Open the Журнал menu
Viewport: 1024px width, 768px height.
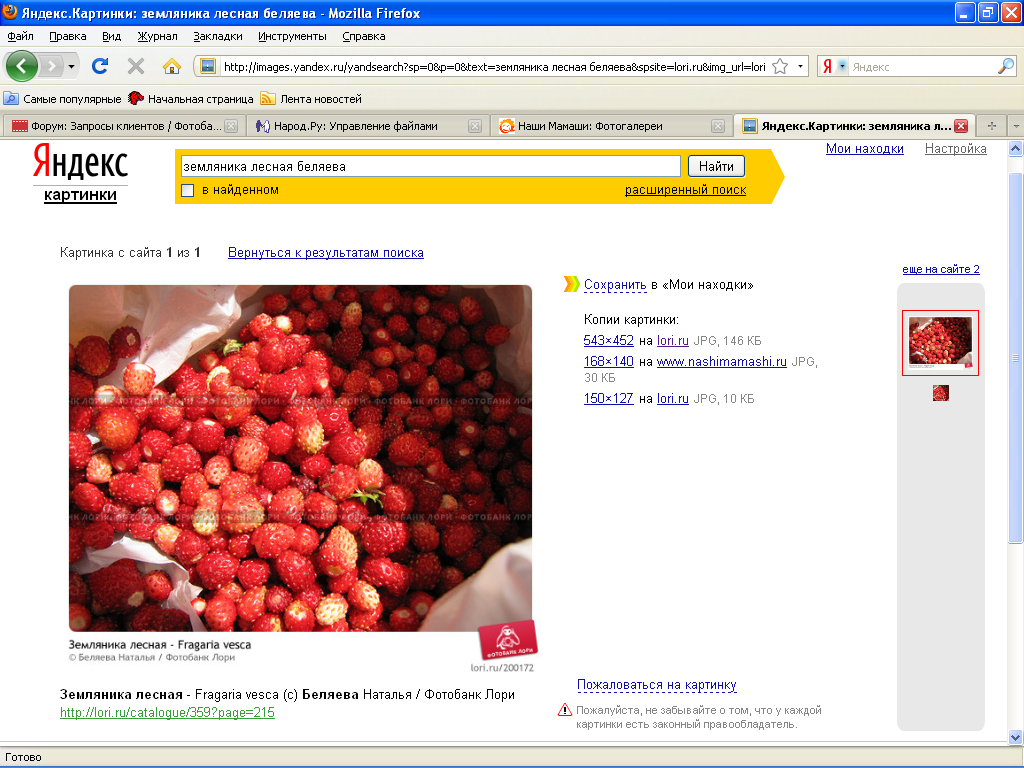[157, 37]
